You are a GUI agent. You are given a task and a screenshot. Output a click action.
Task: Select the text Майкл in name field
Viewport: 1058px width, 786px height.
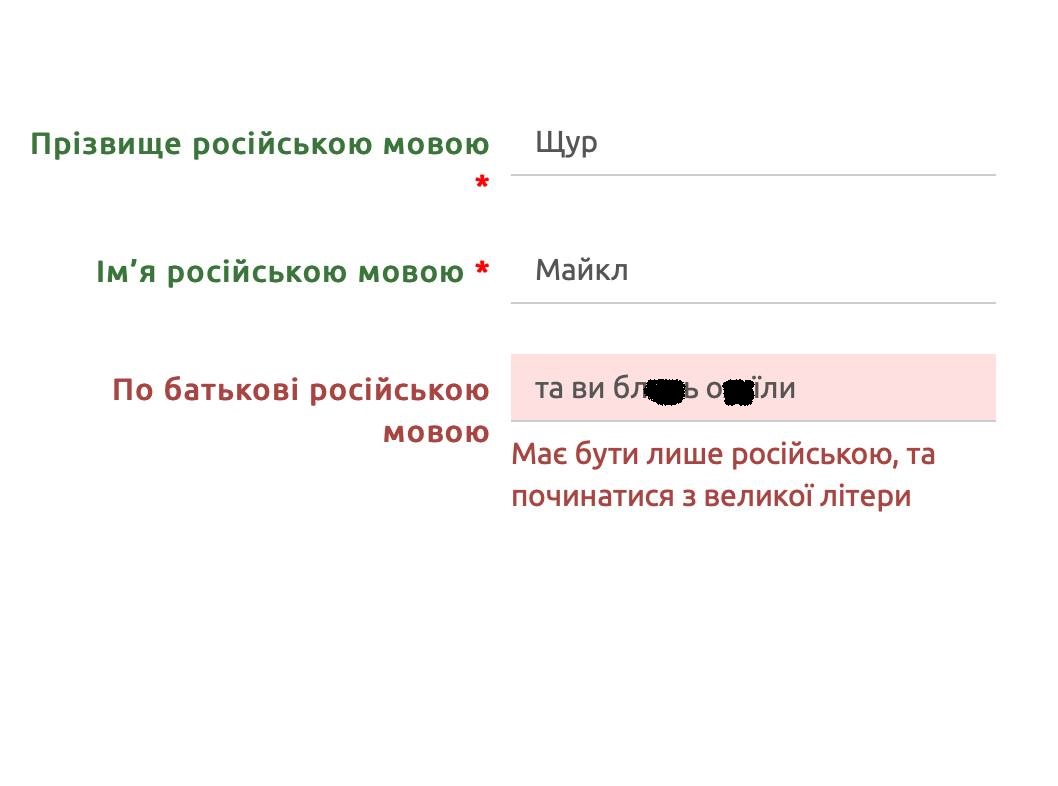coord(582,269)
